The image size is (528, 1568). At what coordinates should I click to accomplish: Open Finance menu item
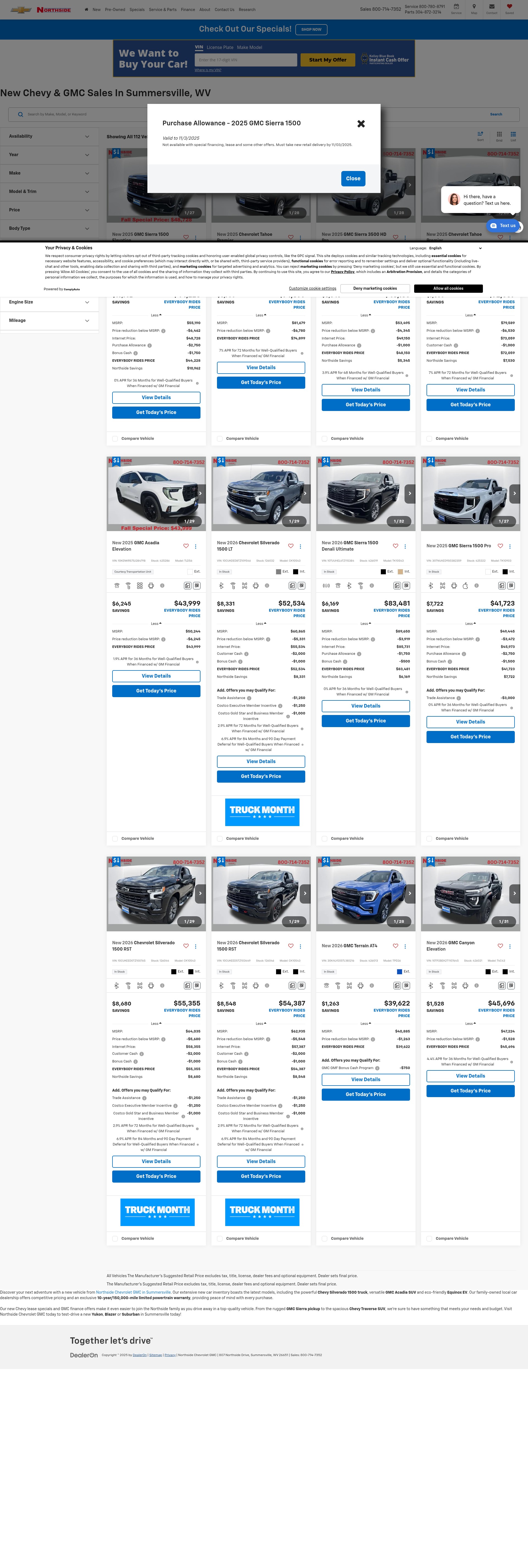click(x=188, y=10)
